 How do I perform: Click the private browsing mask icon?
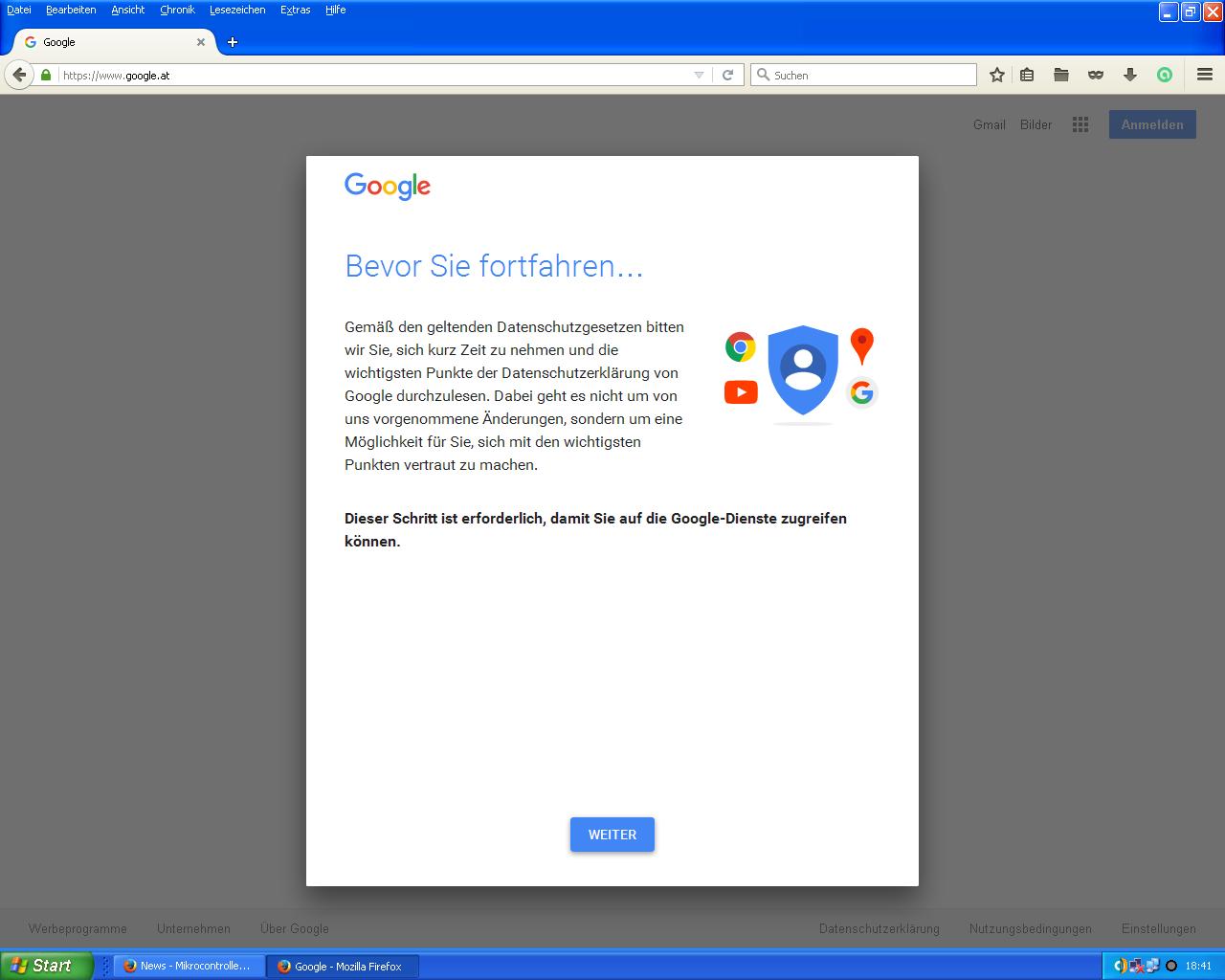click(1096, 75)
